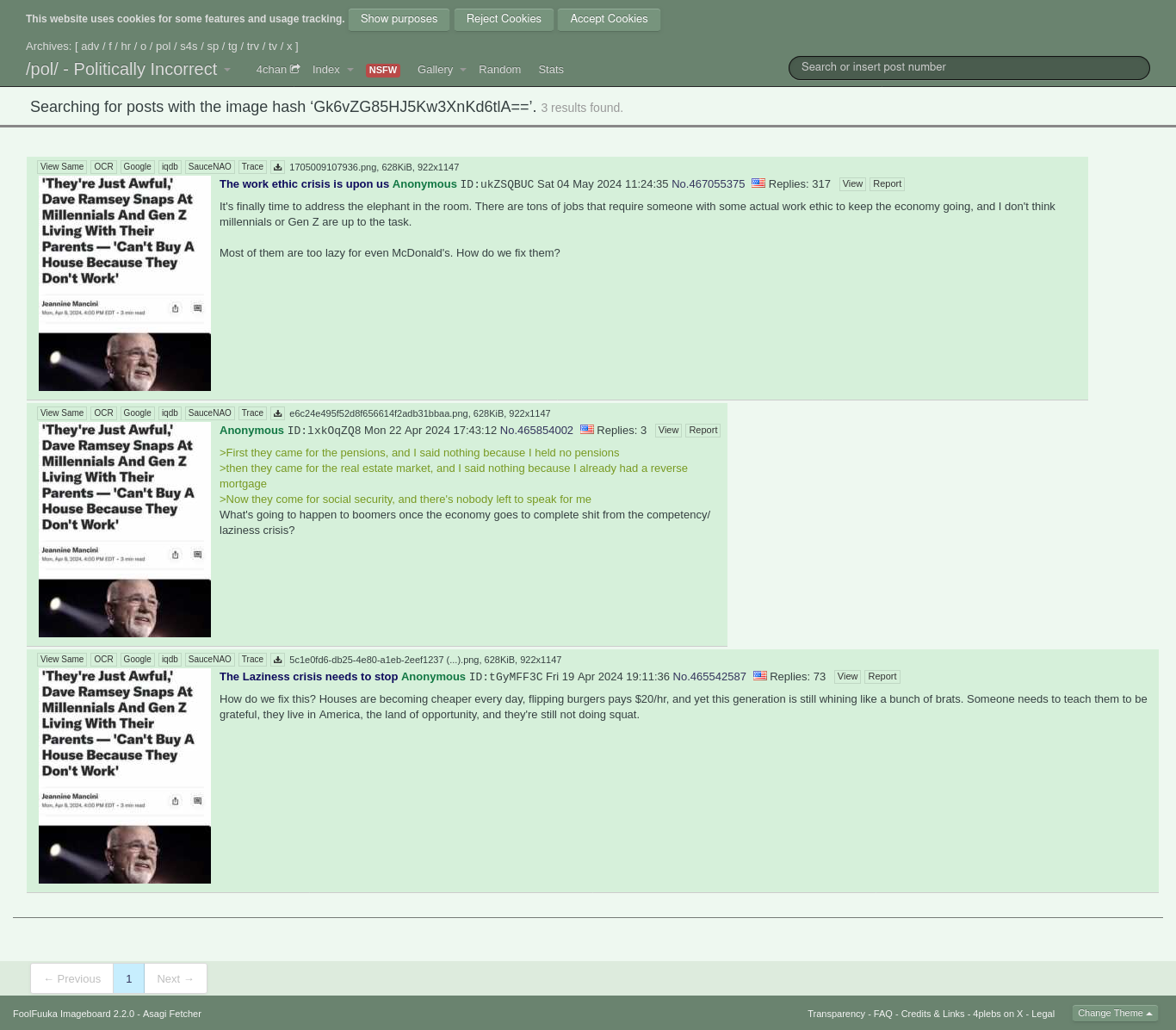The width and height of the screenshot is (1176, 1030).
Task: Click US flag on post No.465542587
Action: coord(760,675)
